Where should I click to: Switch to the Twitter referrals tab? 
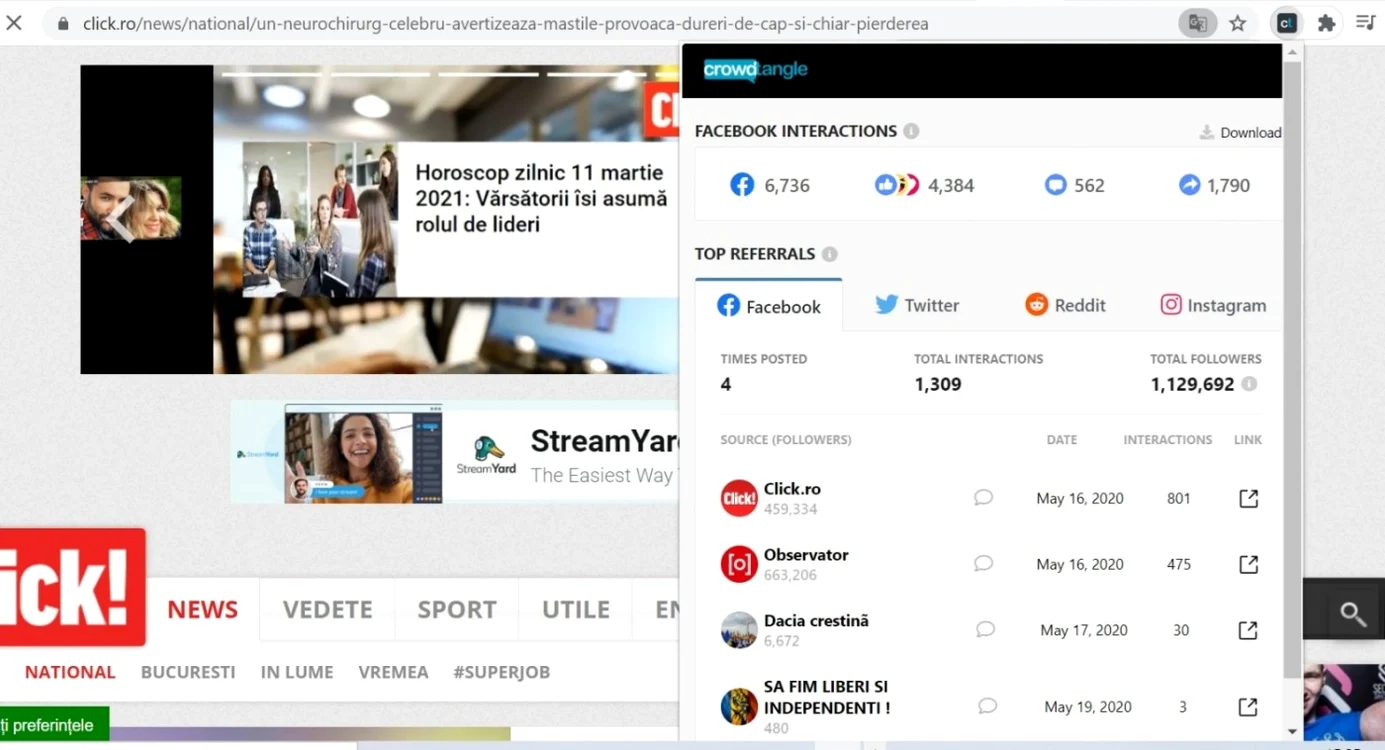pos(917,305)
